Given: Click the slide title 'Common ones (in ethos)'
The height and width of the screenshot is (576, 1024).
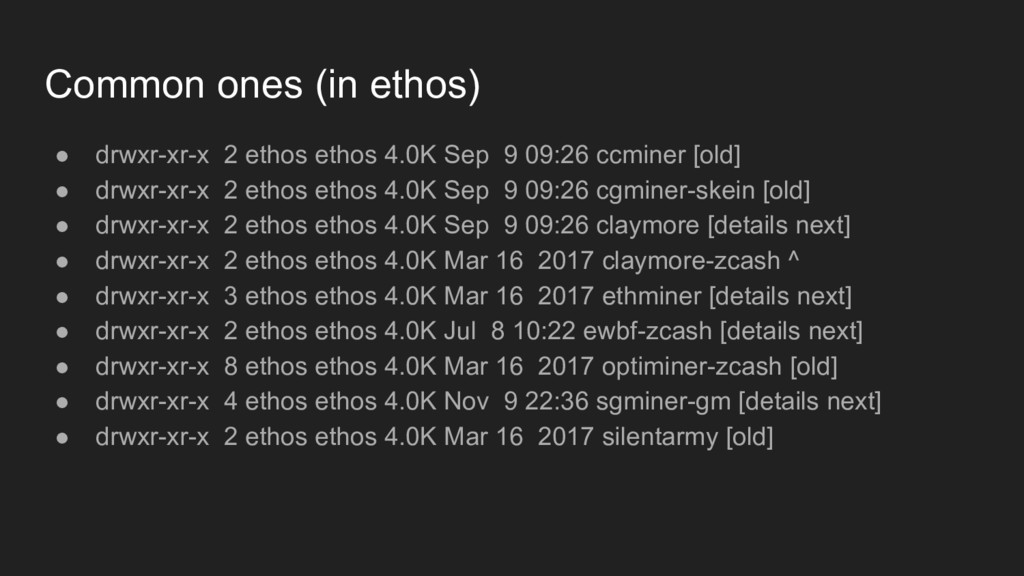Looking at the screenshot, I should coord(263,86).
